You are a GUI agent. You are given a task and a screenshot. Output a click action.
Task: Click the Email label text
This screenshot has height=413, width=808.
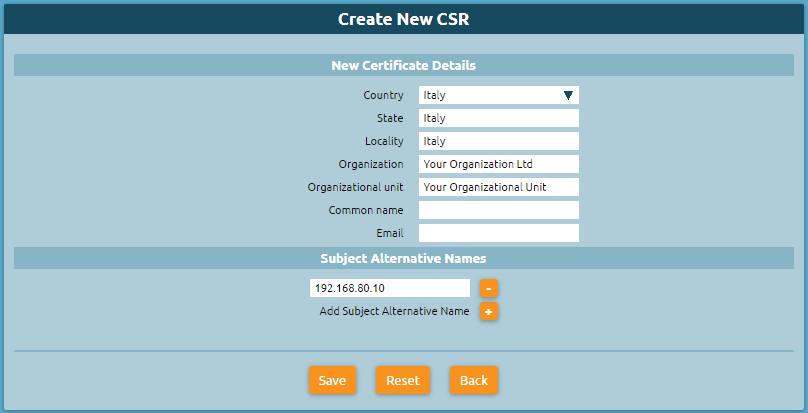(x=390, y=233)
